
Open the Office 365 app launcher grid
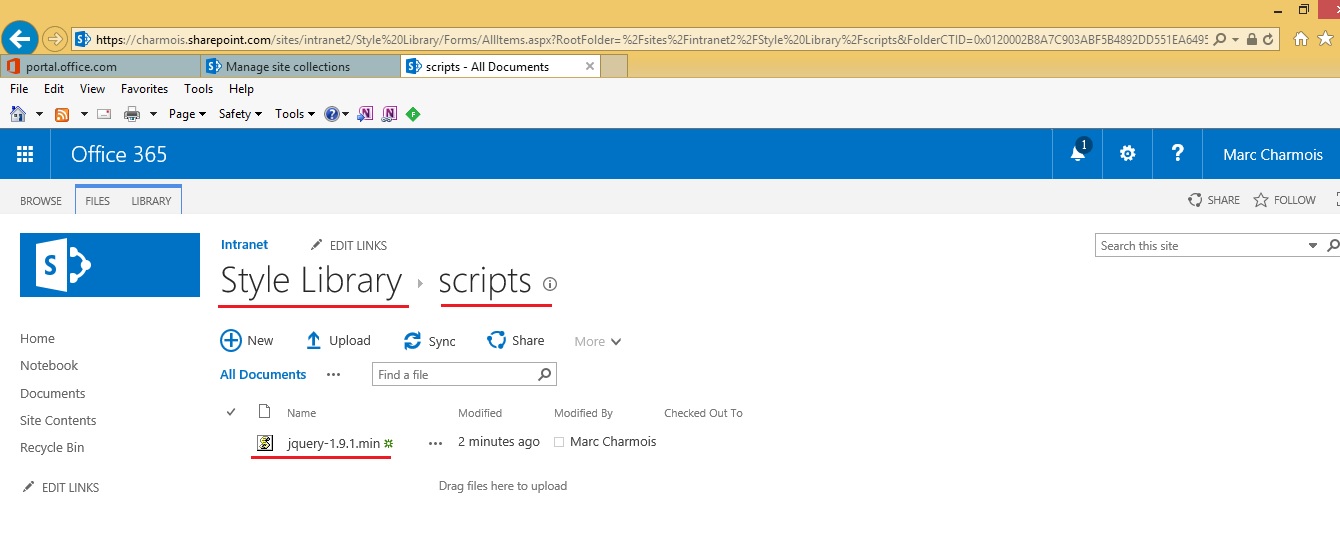25,154
